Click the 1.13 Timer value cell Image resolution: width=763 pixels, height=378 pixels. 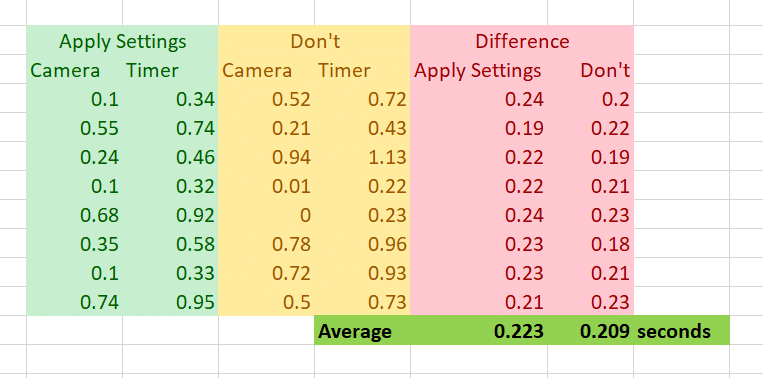coord(363,157)
